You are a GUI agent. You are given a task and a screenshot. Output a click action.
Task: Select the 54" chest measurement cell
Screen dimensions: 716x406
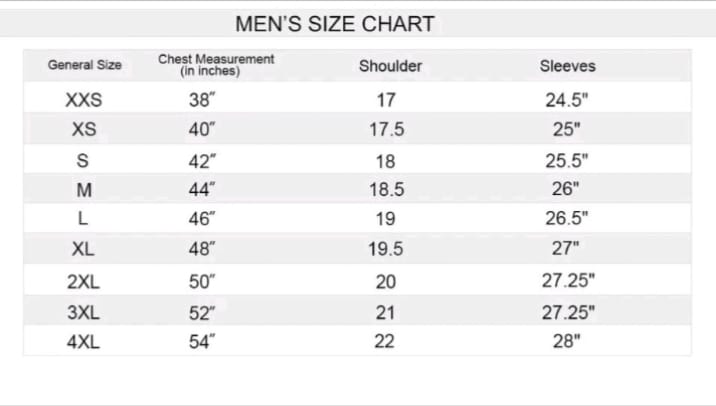click(x=202, y=342)
